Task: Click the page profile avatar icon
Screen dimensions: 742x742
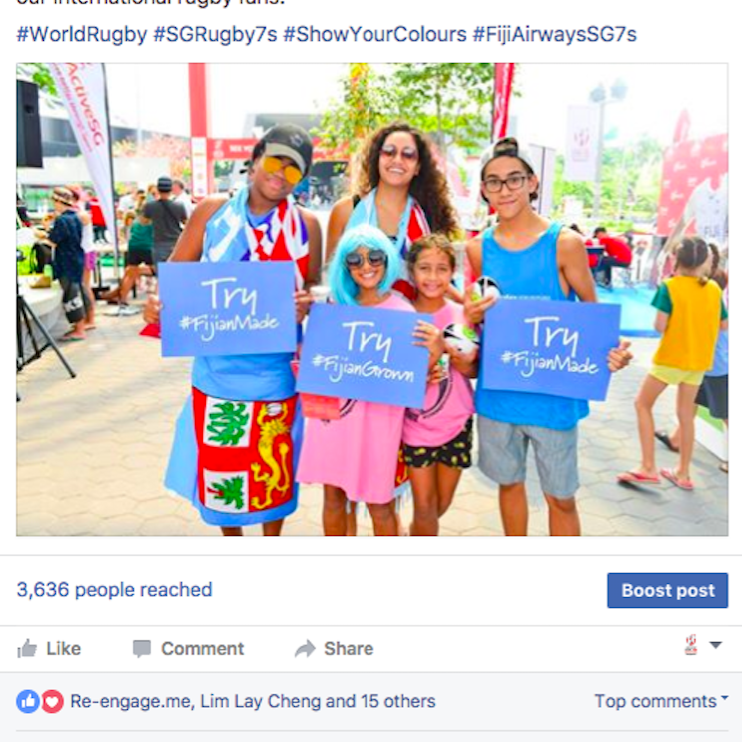Action: tap(691, 645)
